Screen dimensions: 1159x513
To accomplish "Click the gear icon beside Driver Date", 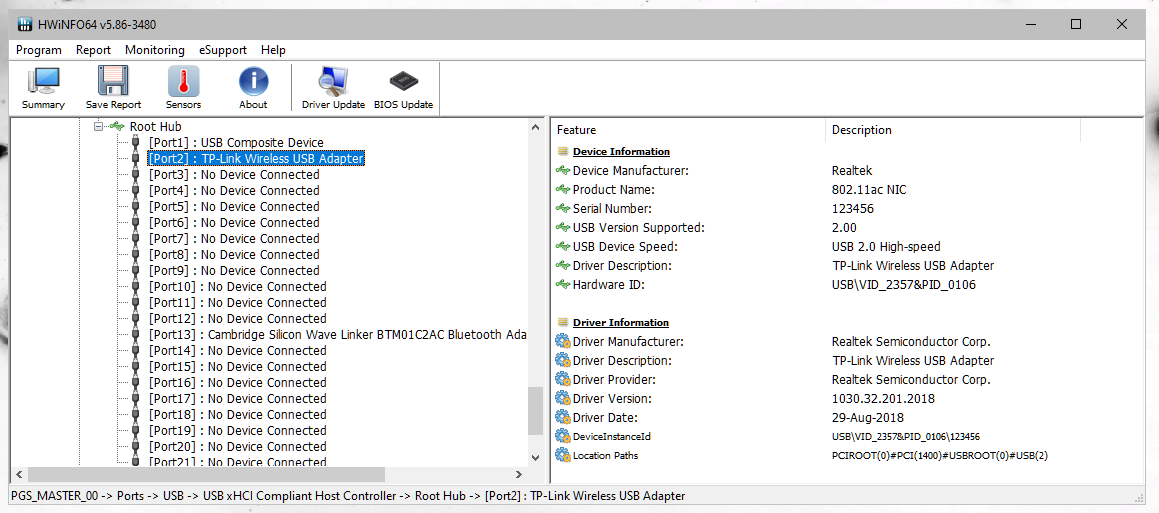I will [x=563, y=418].
